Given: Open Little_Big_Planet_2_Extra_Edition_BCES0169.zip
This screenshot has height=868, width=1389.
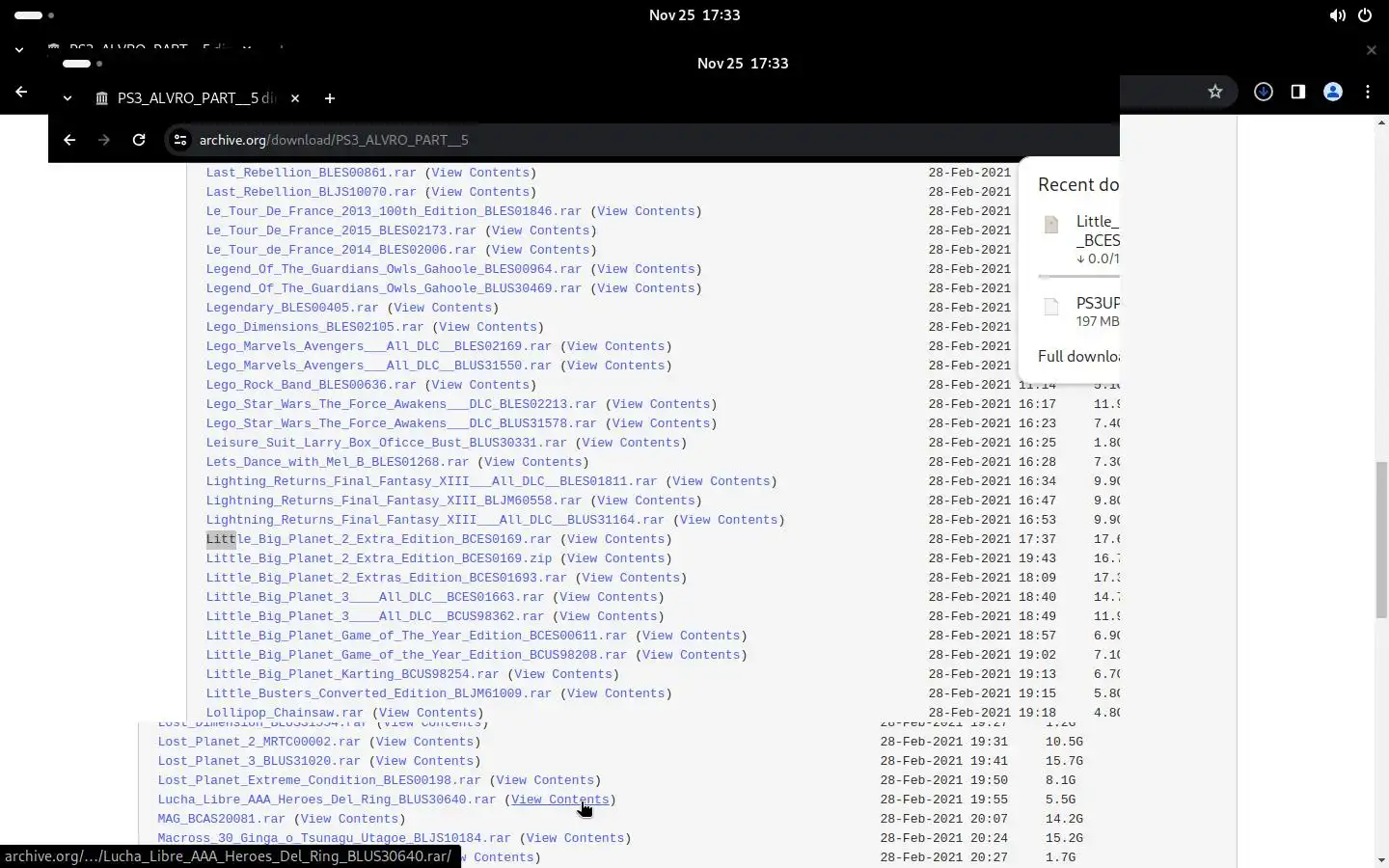Looking at the screenshot, I should point(378,558).
